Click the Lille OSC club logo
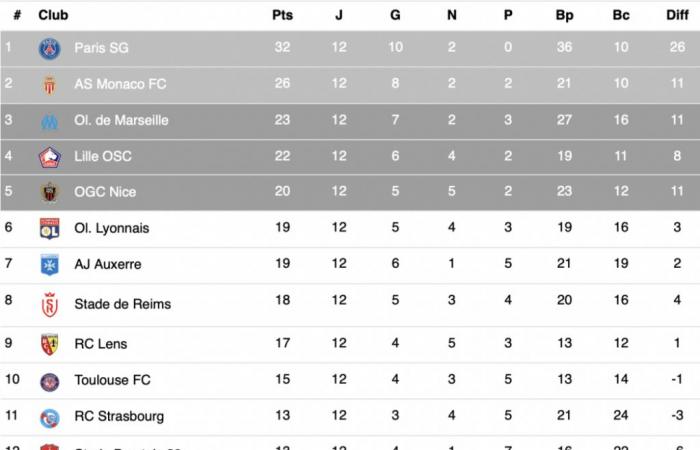This screenshot has width=700, height=450. click(x=49, y=157)
